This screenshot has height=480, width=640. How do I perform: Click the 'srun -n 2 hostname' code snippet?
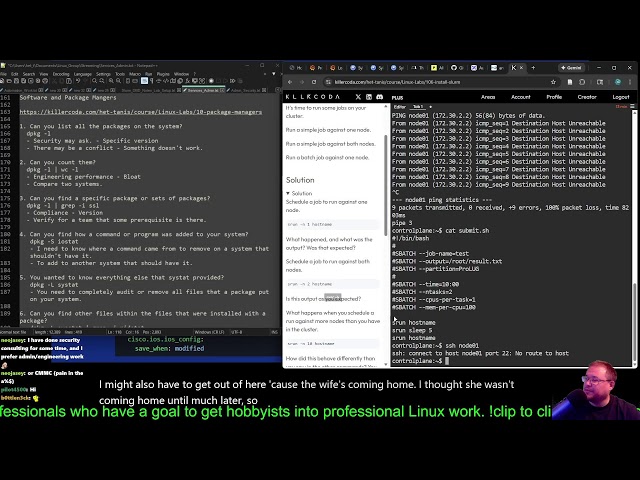(333, 284)
